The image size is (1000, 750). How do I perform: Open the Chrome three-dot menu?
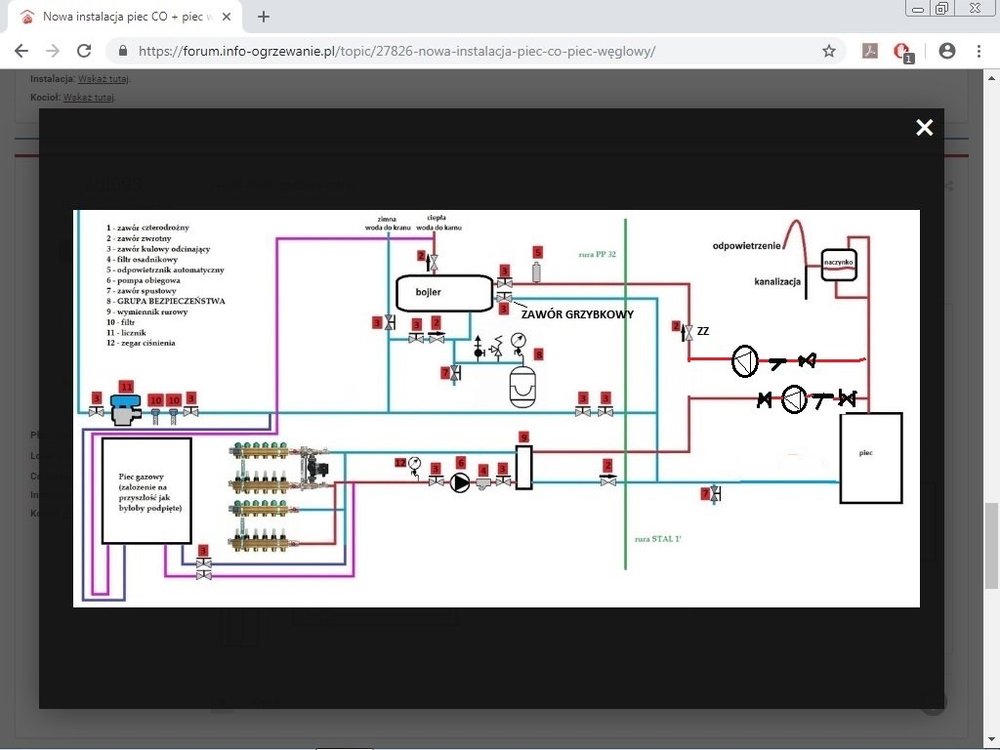(x=979, y=51)
